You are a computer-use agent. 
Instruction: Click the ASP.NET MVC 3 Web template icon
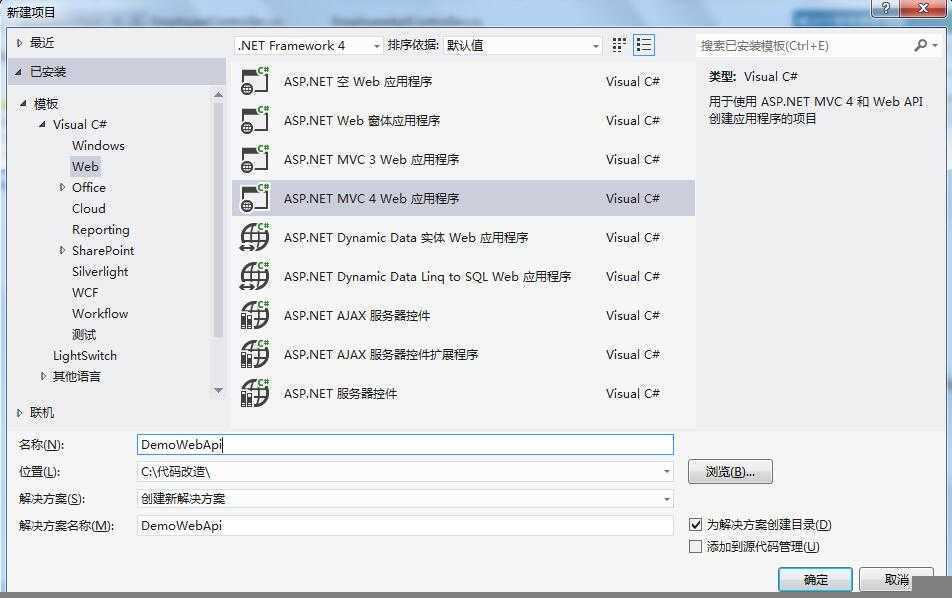point(255,159)
